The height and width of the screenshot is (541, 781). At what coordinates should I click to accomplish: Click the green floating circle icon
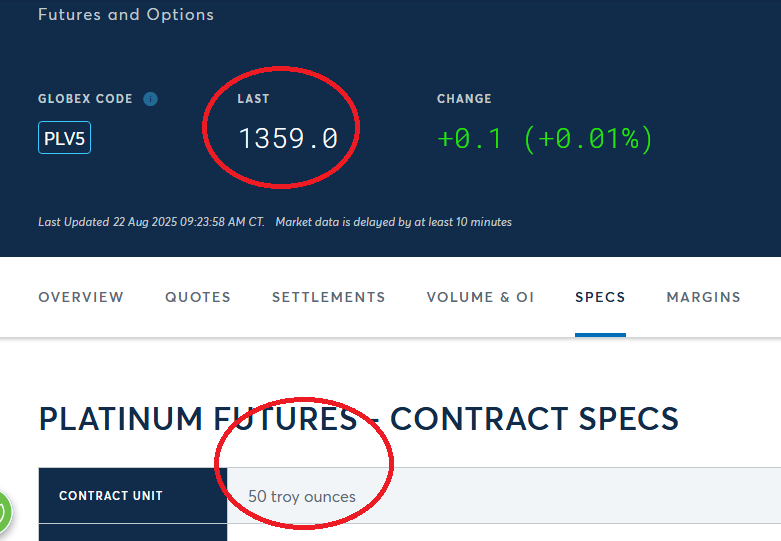click(x=3, y=513)
